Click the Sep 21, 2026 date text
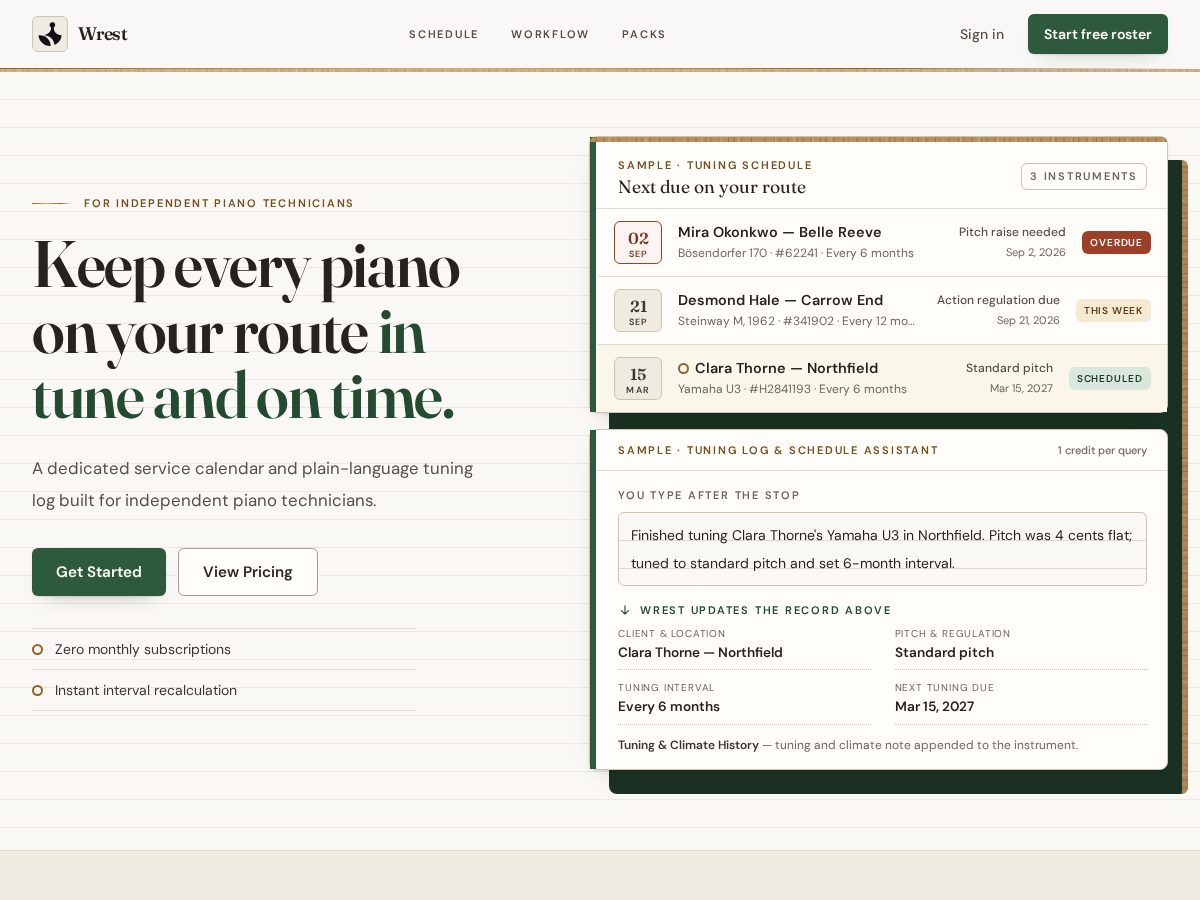This screenshot has width=1200, height=900. 1028,321
